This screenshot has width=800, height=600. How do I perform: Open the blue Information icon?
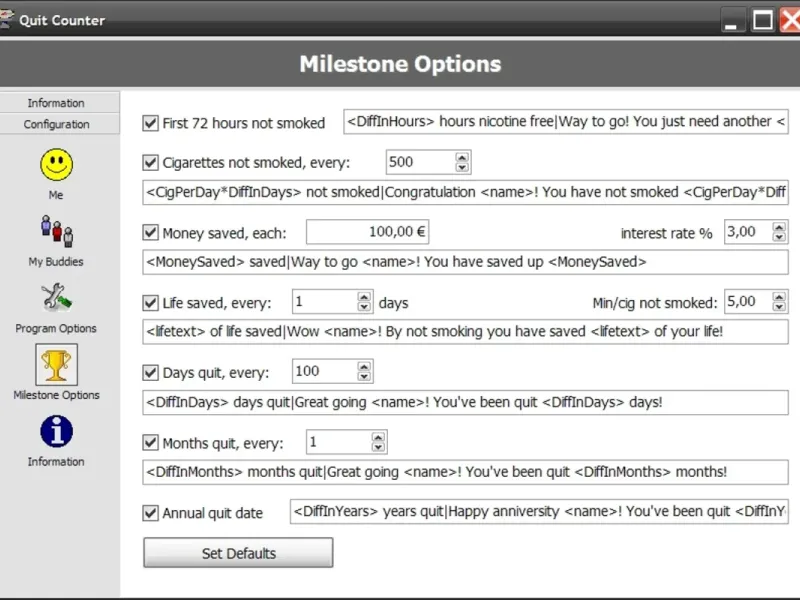coord(56,431)
